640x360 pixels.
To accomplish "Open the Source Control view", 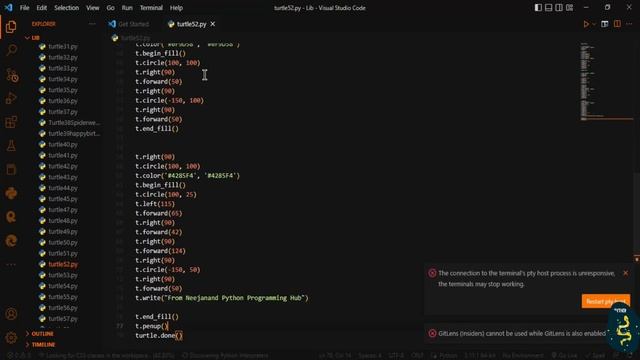I will [x=11, y=75].
